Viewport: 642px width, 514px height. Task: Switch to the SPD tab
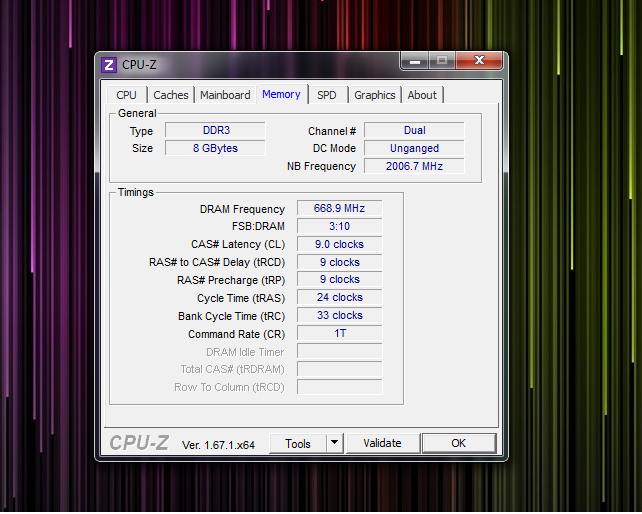327,95
